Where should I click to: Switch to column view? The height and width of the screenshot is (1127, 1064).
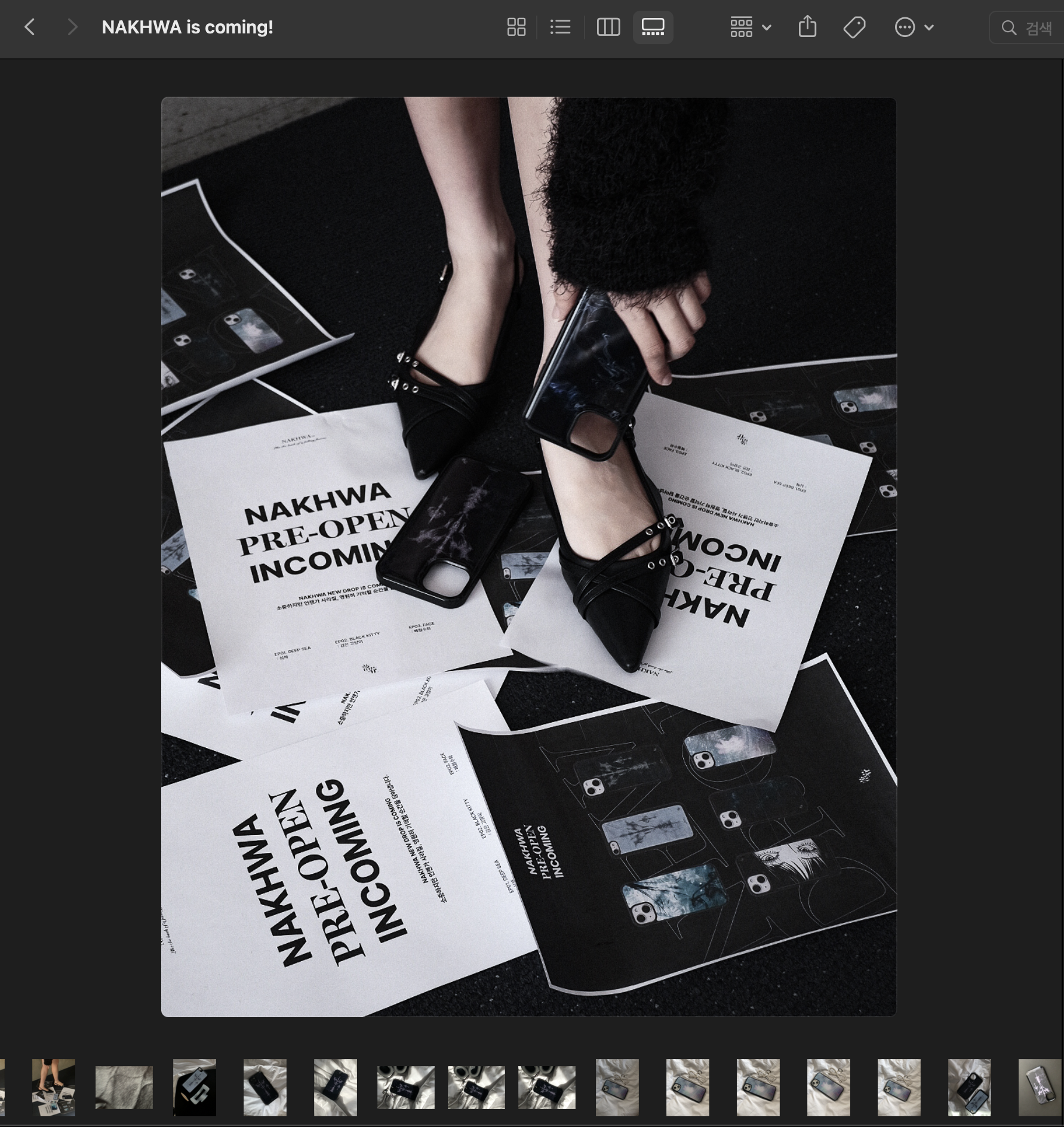(x=608, y=27)
